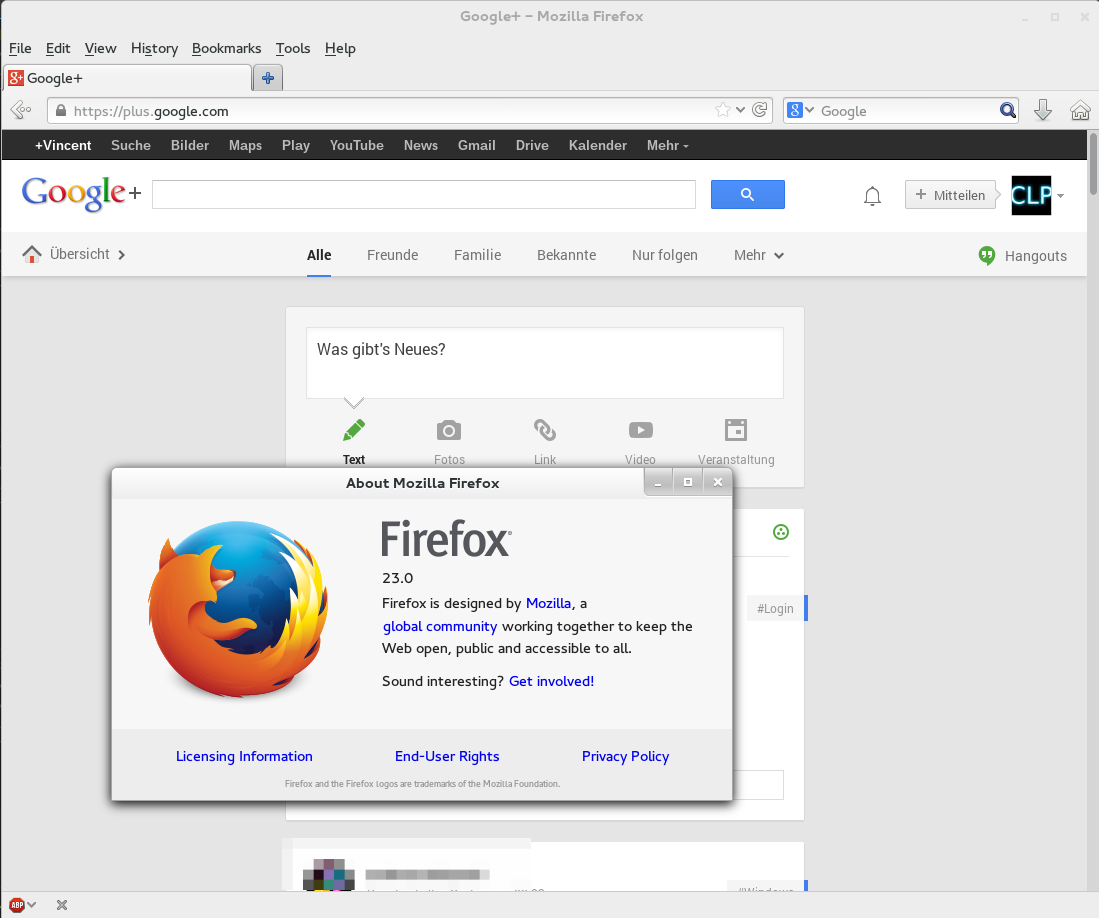Reload the page with the refresh icon
The width and height of the screenshot is (1099, 918).
760,111
